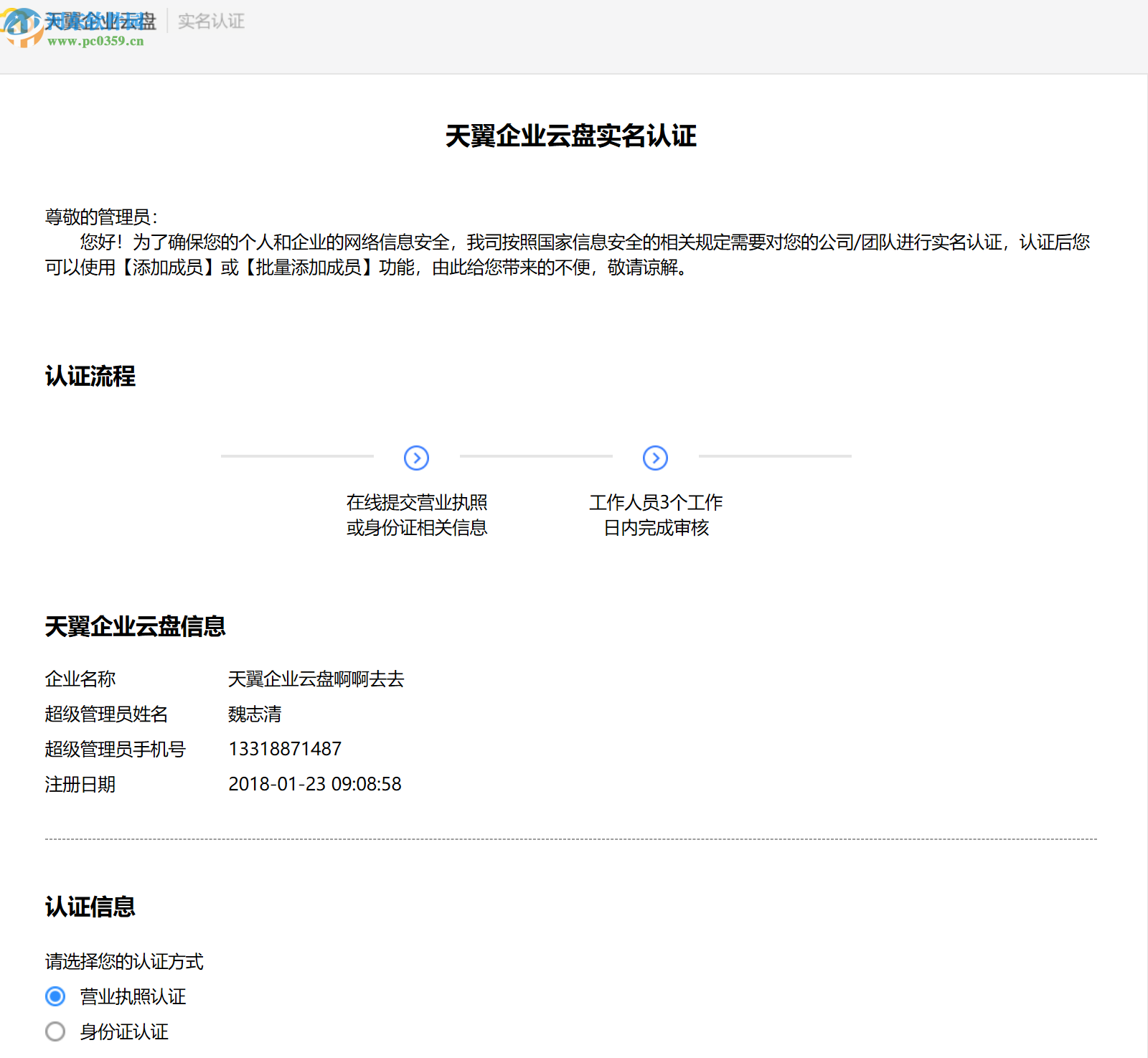Viewport: 1148px width, 1058px height.
Task: Click the colorful house icon at top left
Action: point(24,29)
